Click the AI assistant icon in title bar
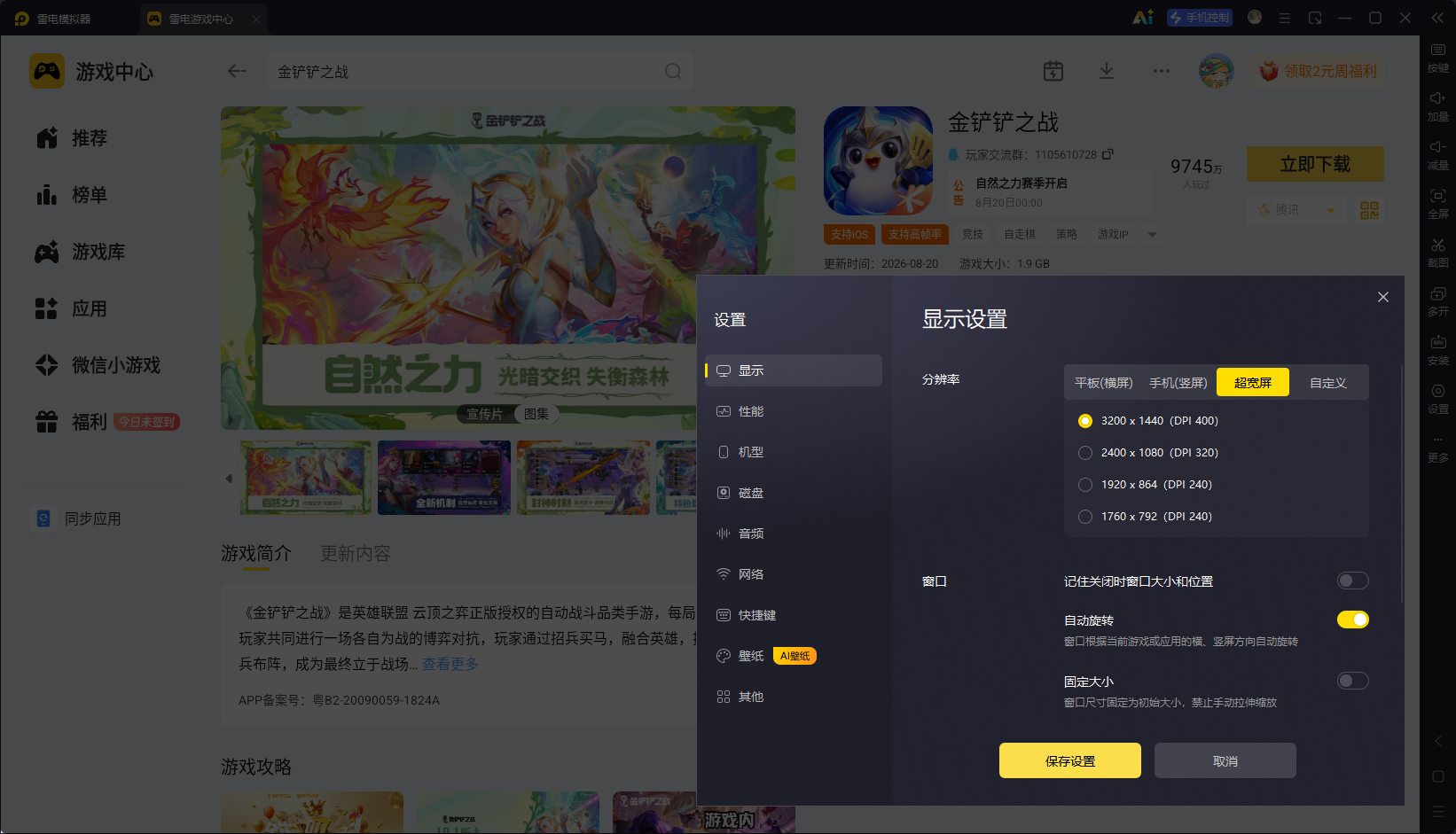The width and height of the screenshot is (1456, 834). pos(1143,18)
